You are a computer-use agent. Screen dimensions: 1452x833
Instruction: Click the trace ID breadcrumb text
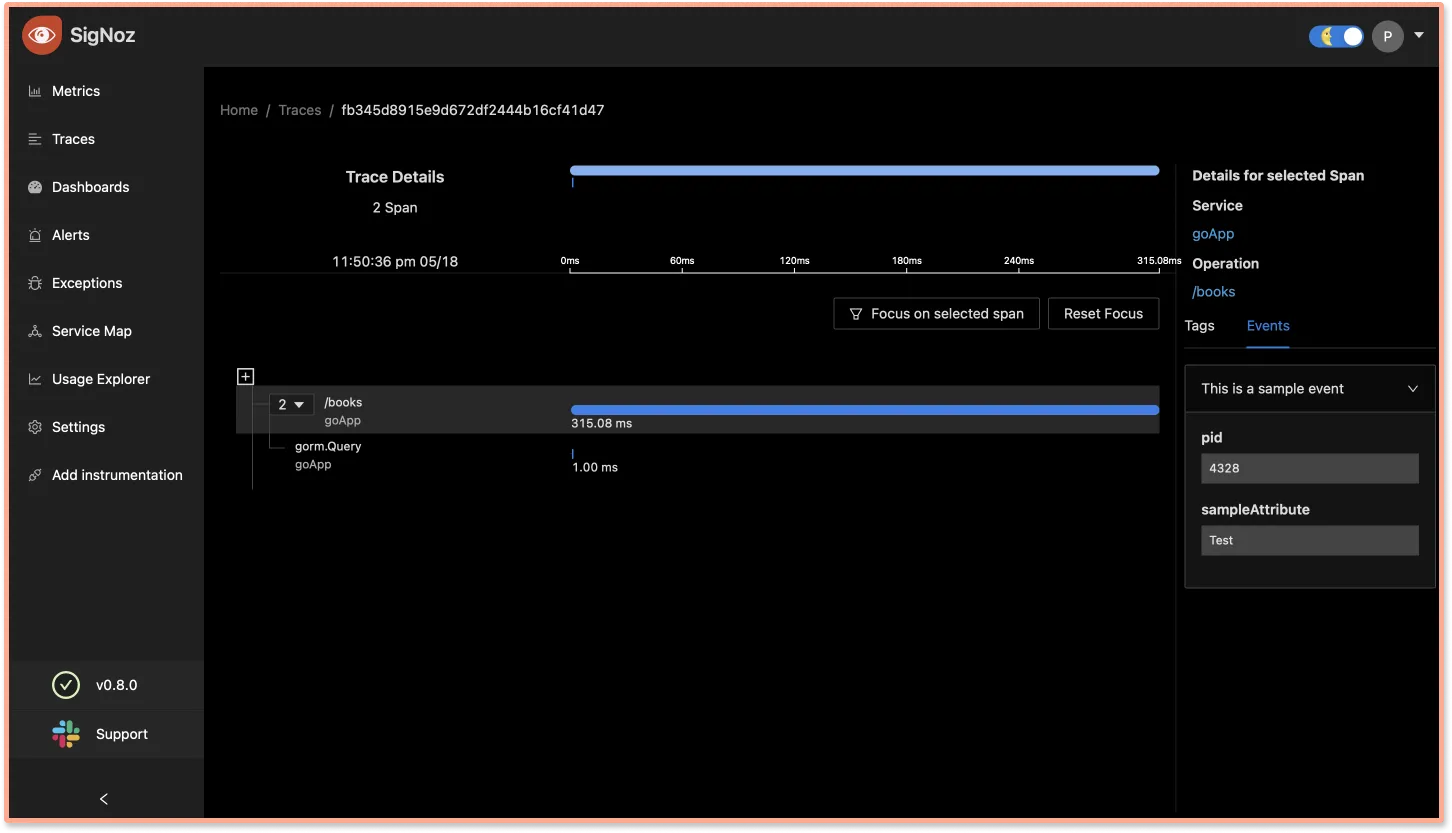click(x=473, y=110)
